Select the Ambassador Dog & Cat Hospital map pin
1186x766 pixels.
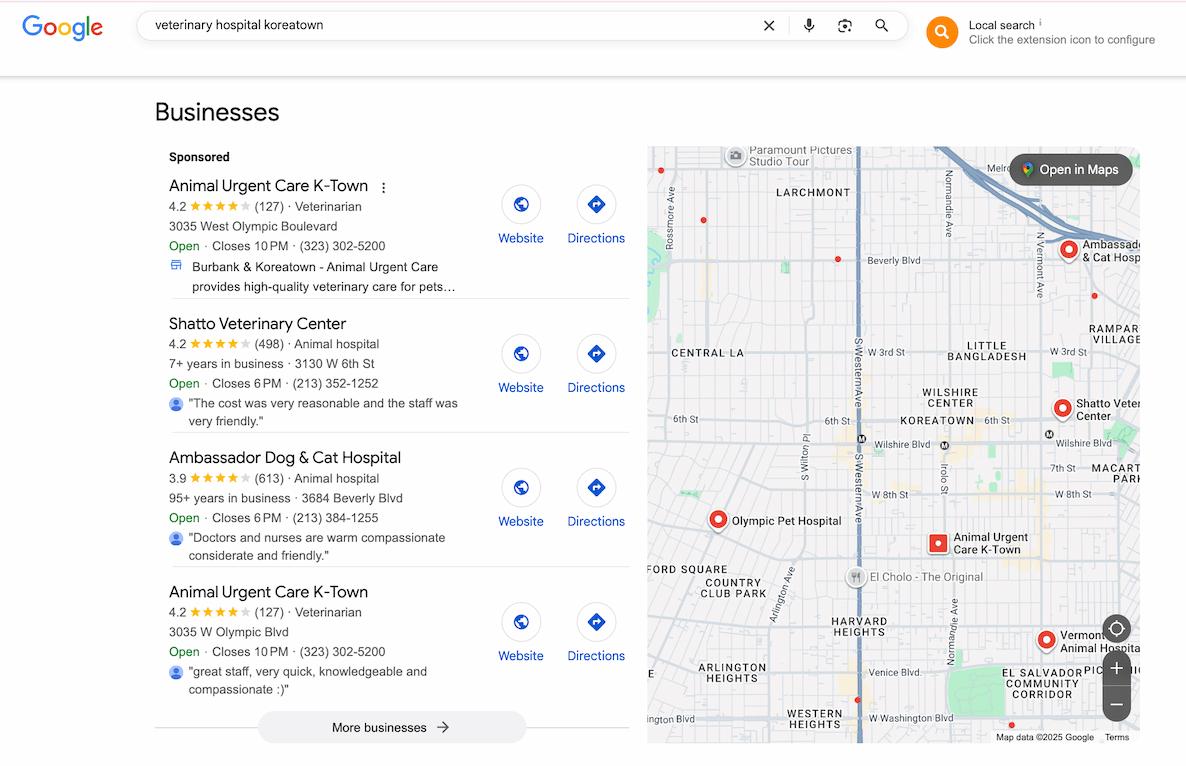(1069, 250)
